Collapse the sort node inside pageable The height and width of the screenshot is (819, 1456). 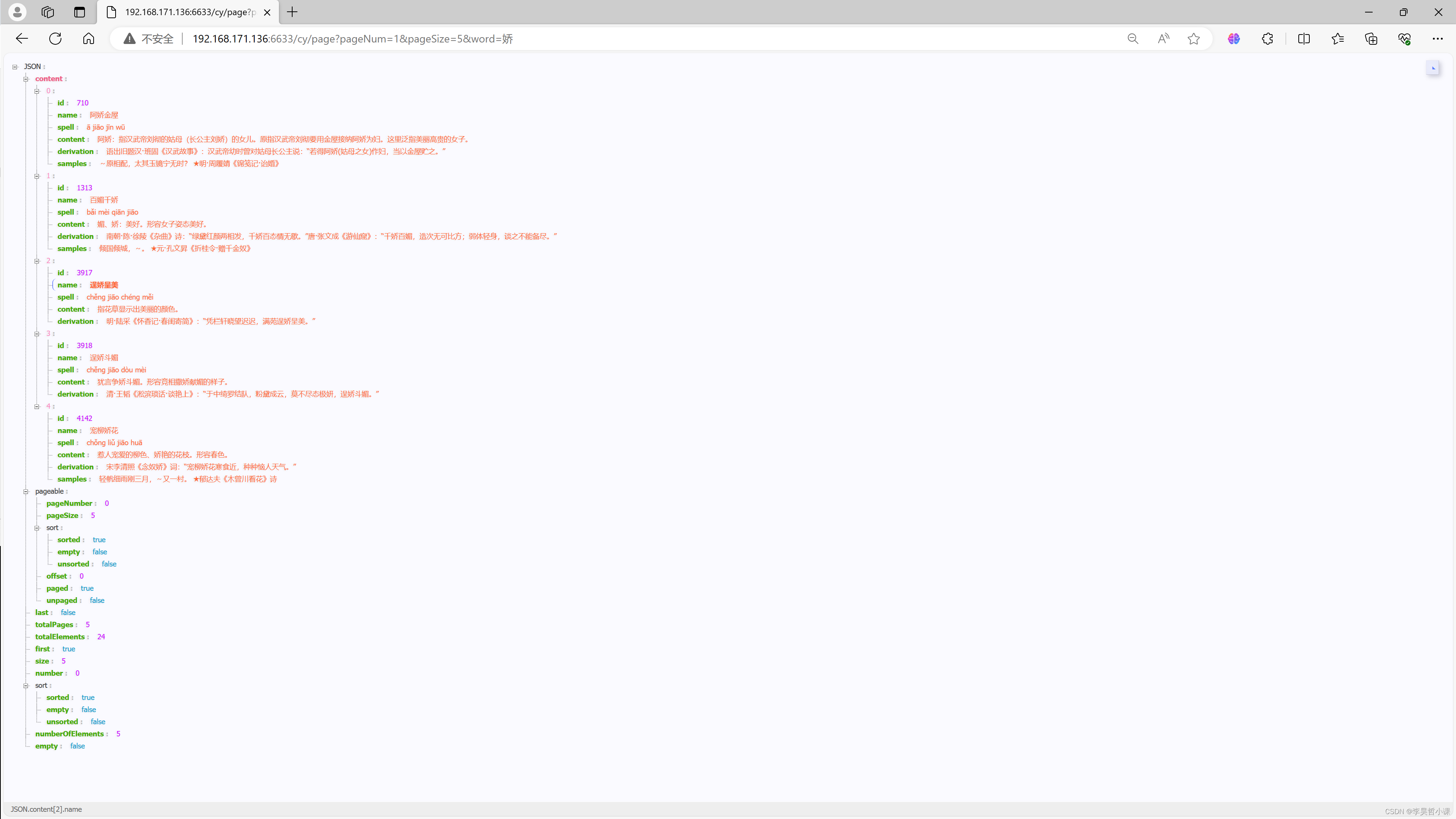(37, 528)
